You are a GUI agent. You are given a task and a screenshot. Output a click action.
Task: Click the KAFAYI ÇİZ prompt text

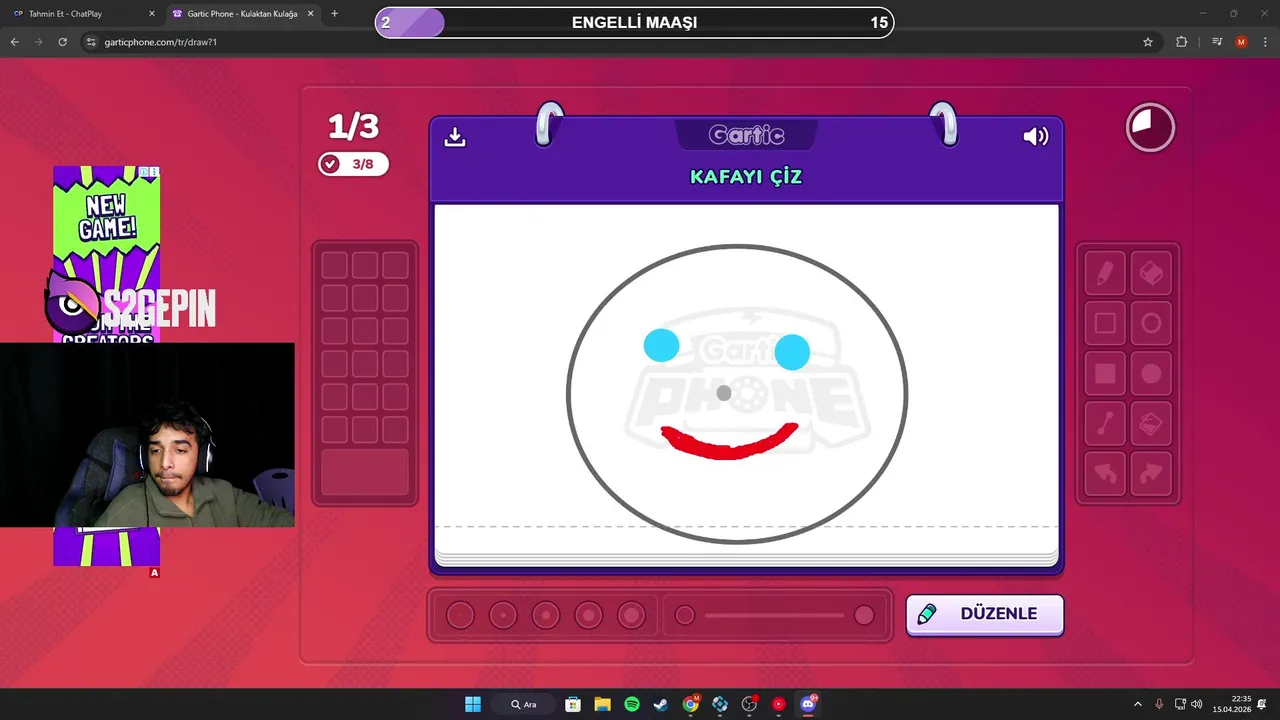tap(746, 177)
